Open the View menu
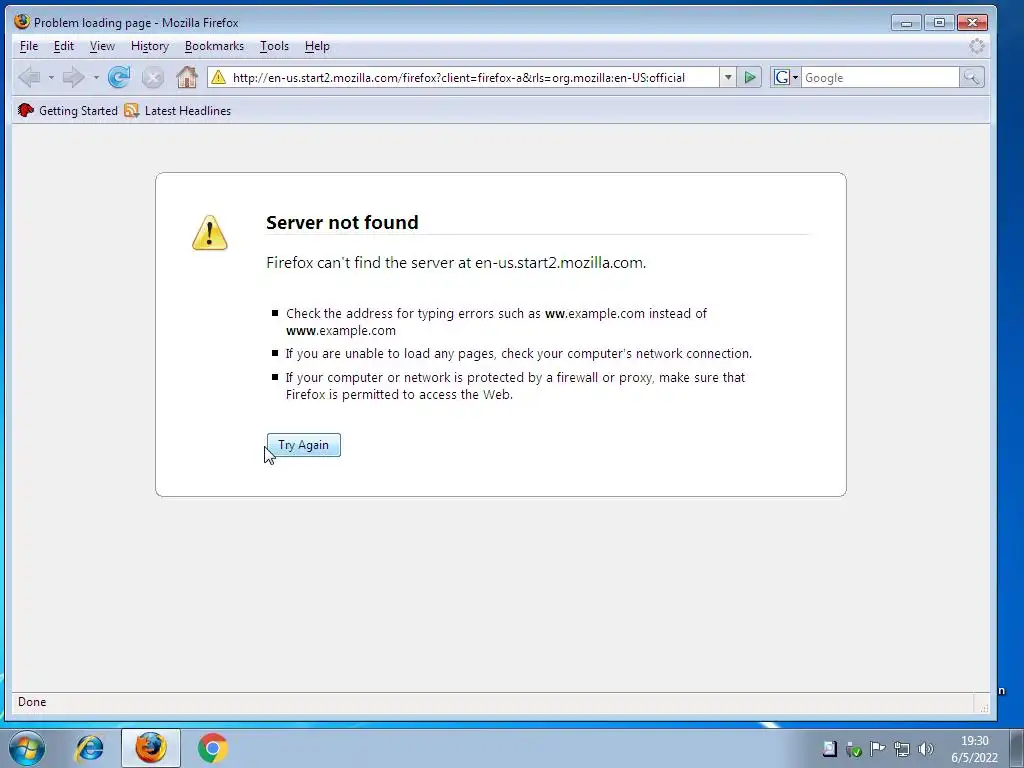Screen dimensions: 1024x768 tap(102, 46)
